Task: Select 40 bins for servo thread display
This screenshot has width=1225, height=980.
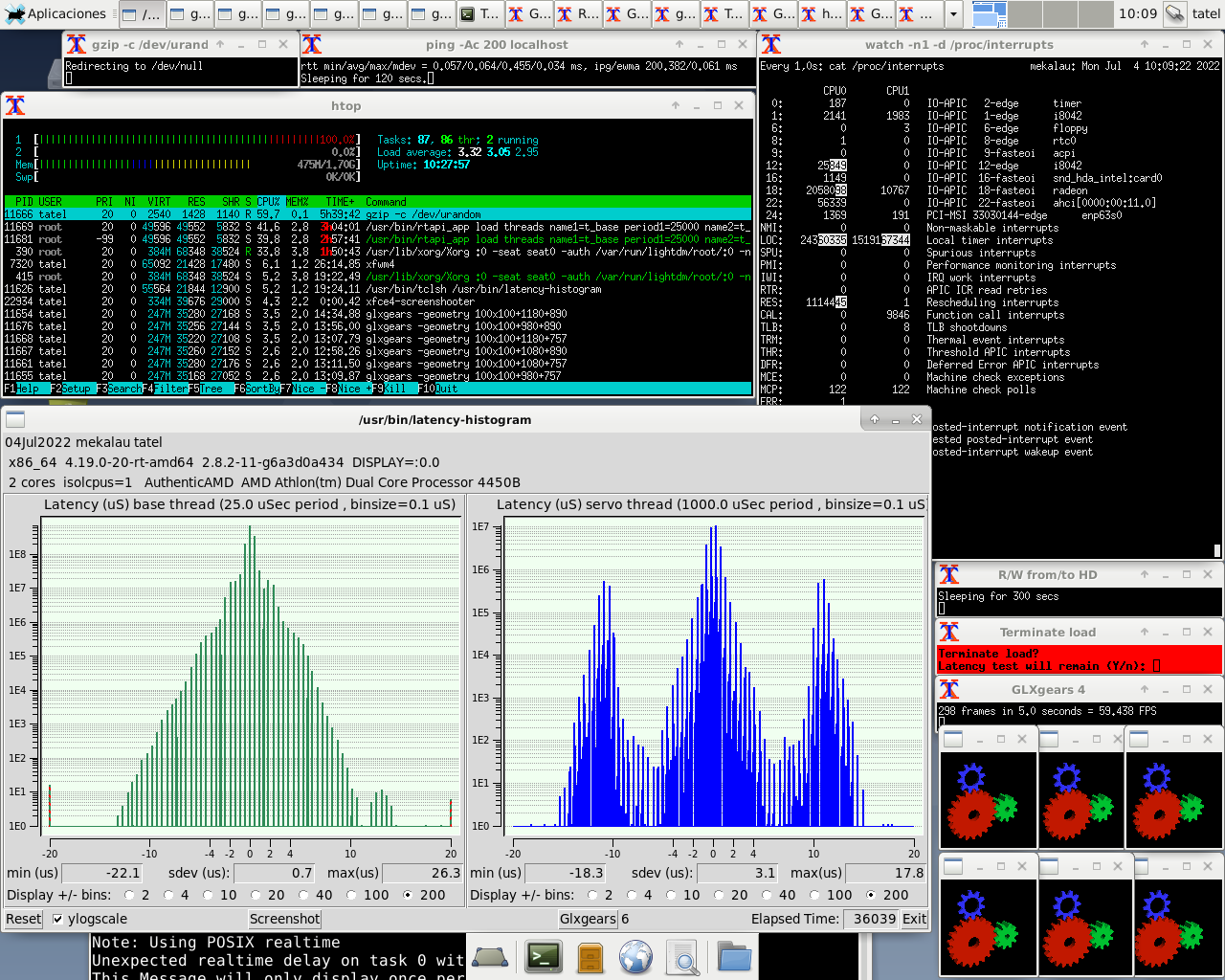Action: click(768, 895)
